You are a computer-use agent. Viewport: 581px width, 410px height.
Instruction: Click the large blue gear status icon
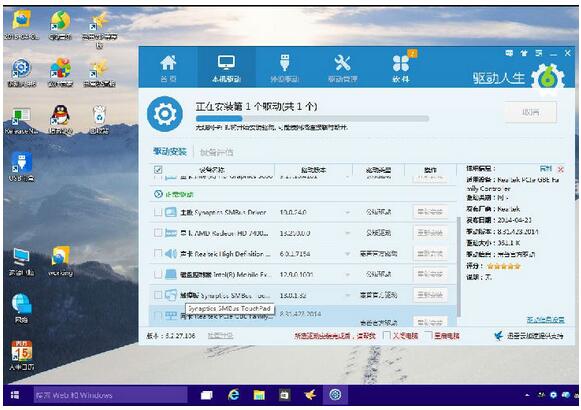tap(165, 114)
